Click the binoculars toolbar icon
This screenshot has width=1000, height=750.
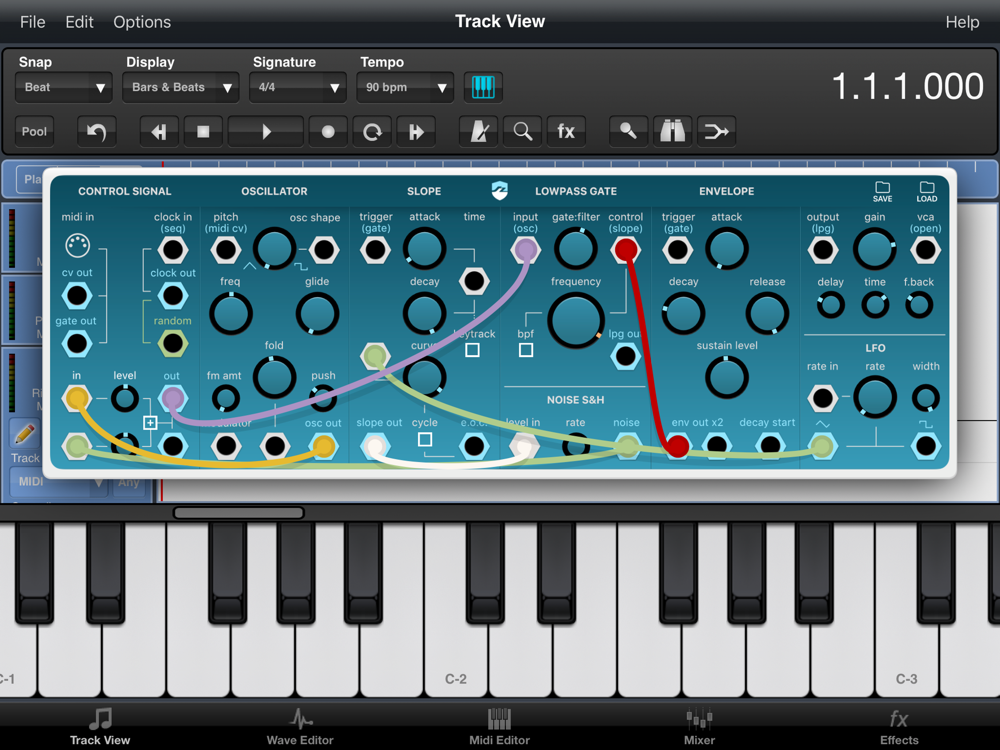click(x=672, y=131)
